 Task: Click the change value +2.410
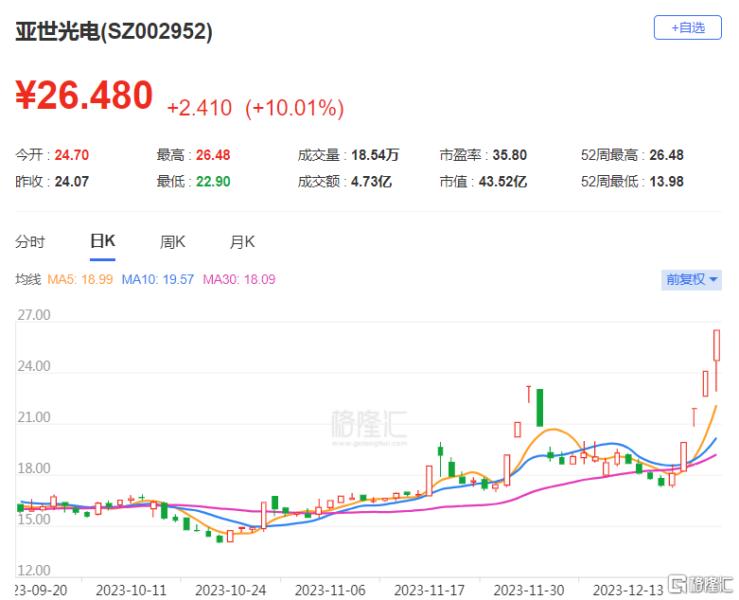click(x=199, y=108)
